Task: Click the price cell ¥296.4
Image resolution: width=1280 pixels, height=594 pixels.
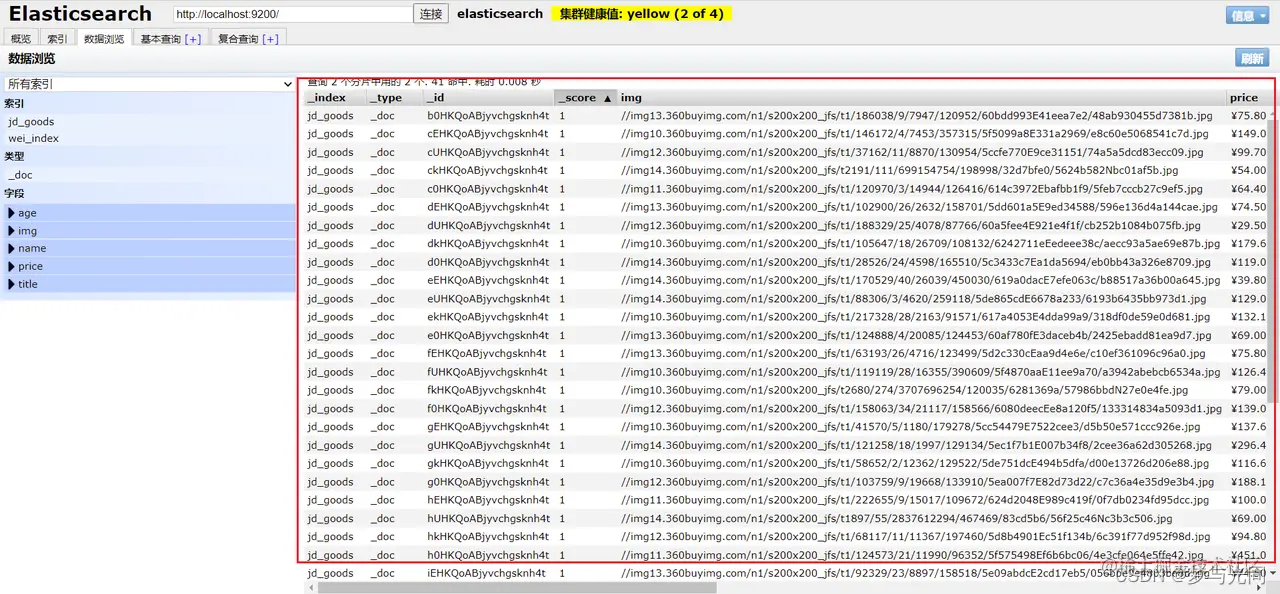Action: click(x=1249, y=446)
